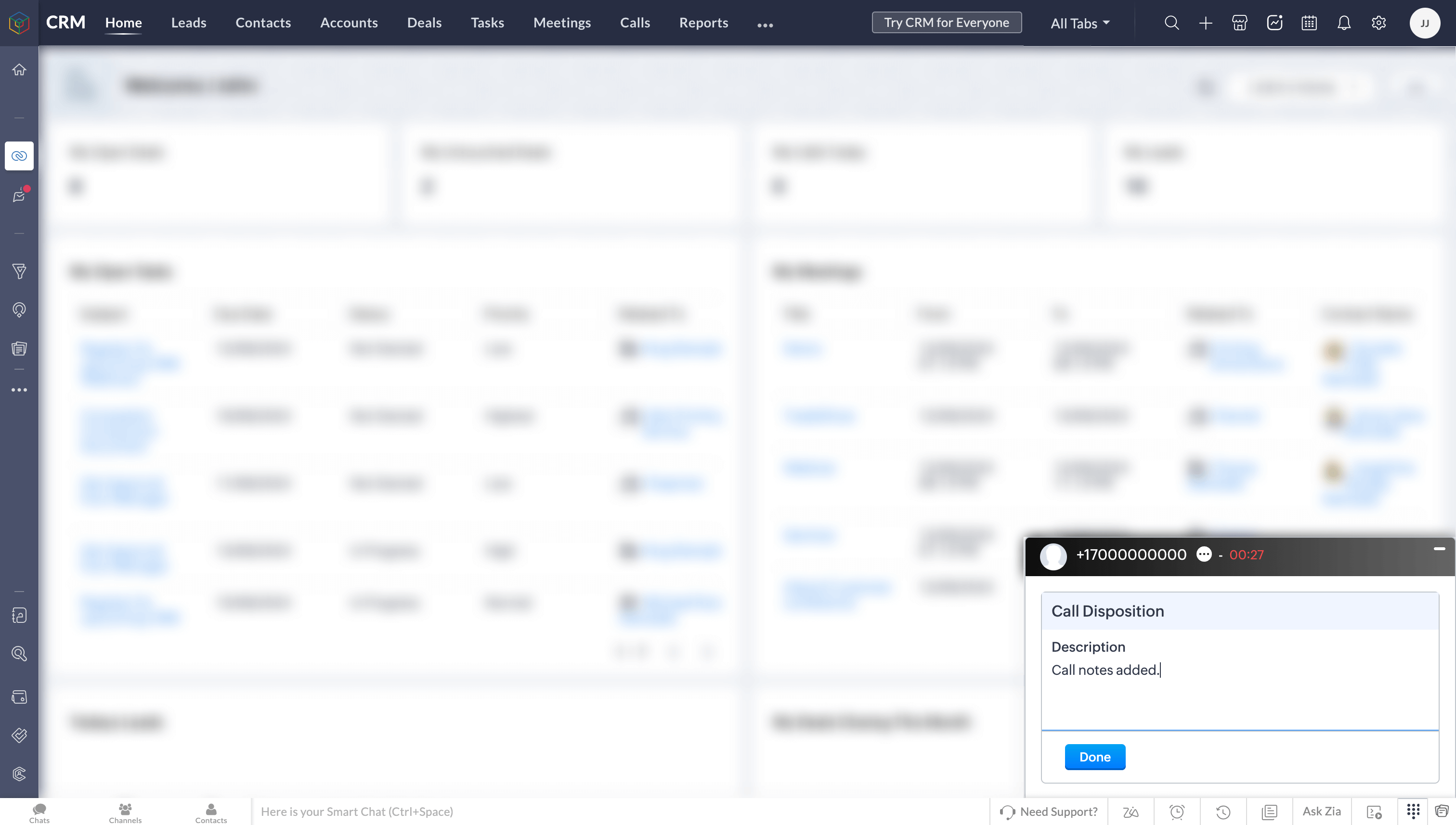Click the Smart Chat input field
The height and width of the screenshot is (825, 1456).
point(618,812)
